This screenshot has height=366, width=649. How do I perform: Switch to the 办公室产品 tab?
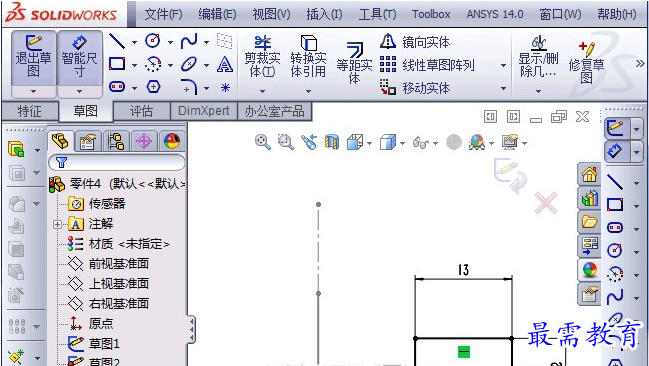[274, 111]
